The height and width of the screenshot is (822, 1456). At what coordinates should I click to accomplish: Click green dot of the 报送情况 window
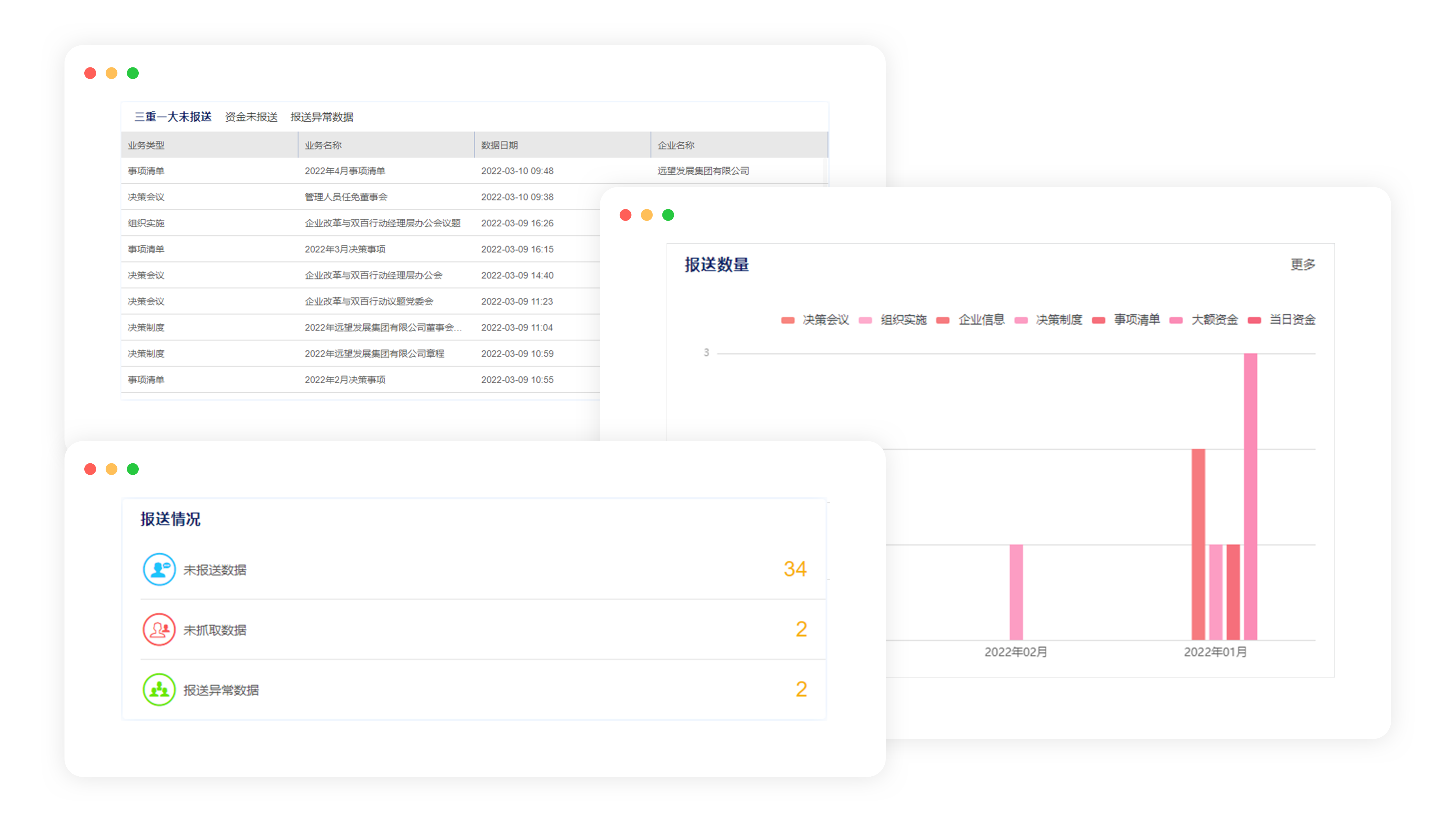point(133,469)
